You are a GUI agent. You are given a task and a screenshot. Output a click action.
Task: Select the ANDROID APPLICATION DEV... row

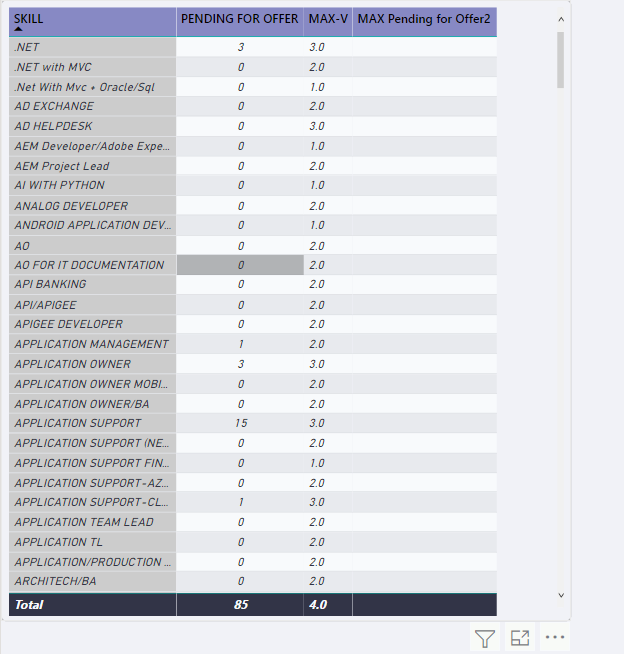click(x=253, y=225)
